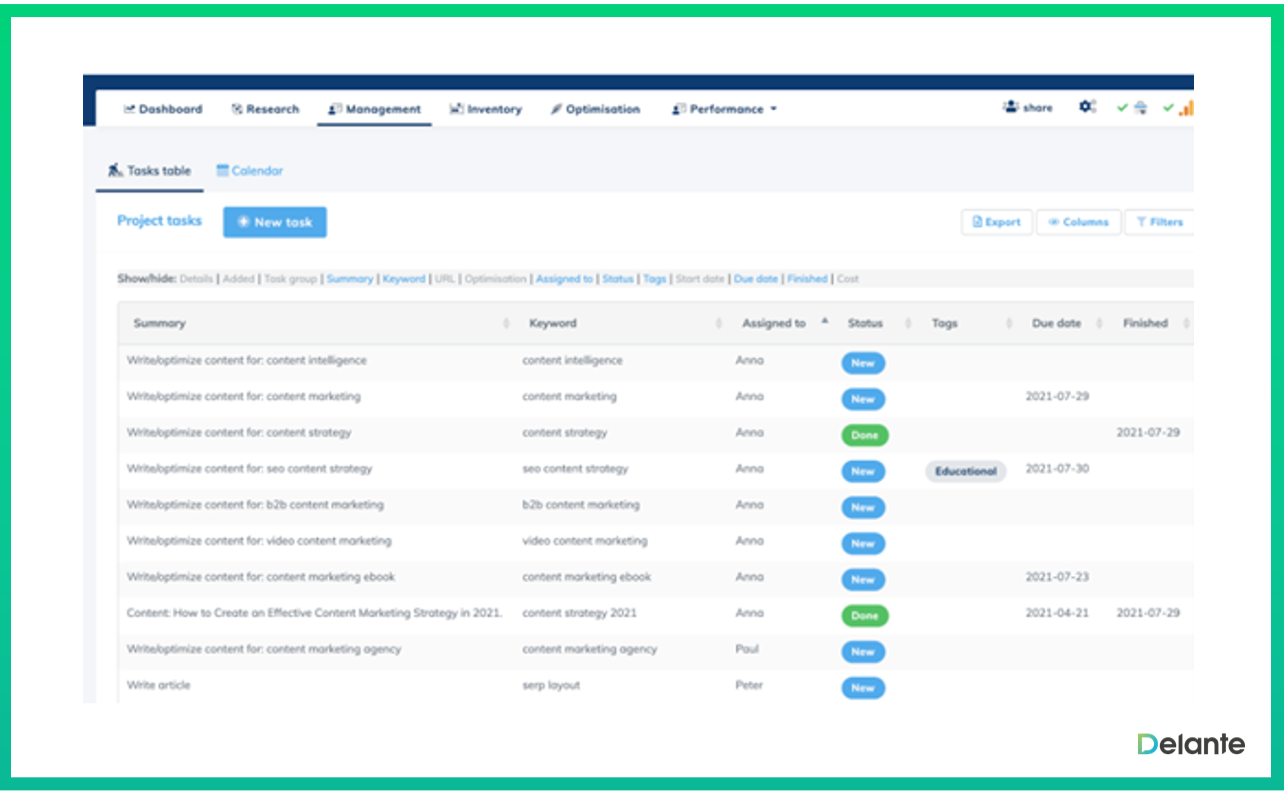Image resolution: width=1288 pixels, height=793 pixels.
Task: Toggle Due date in Show/hide row
Action: pos(756,279)
